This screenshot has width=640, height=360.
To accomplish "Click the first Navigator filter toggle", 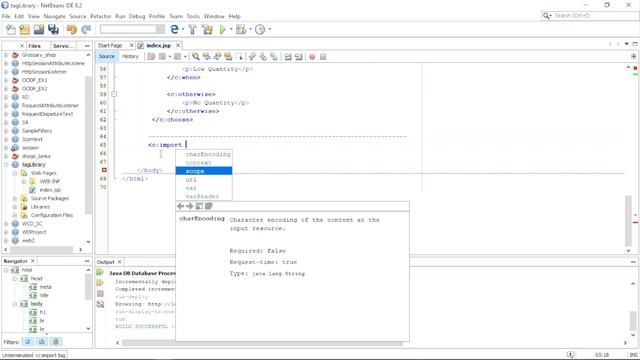I will tap(28, 342).
